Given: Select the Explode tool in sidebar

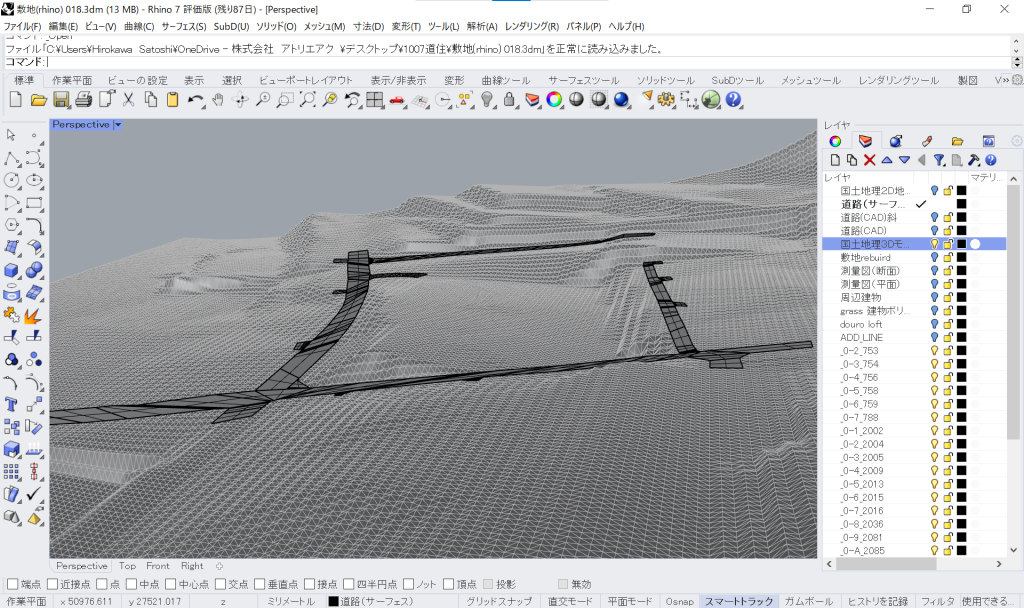Looking at the screenshot, I should tap(33, 315).
